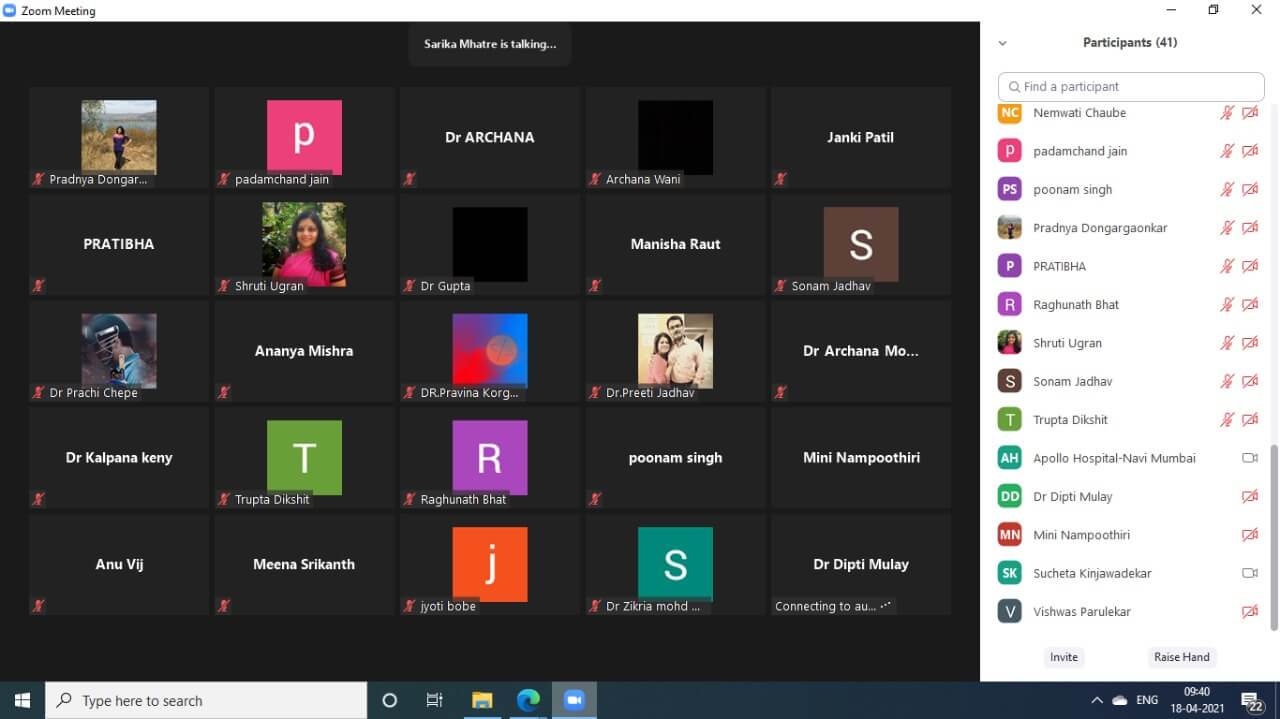Show hidden system tray icons

click(x=1097, y=700)
